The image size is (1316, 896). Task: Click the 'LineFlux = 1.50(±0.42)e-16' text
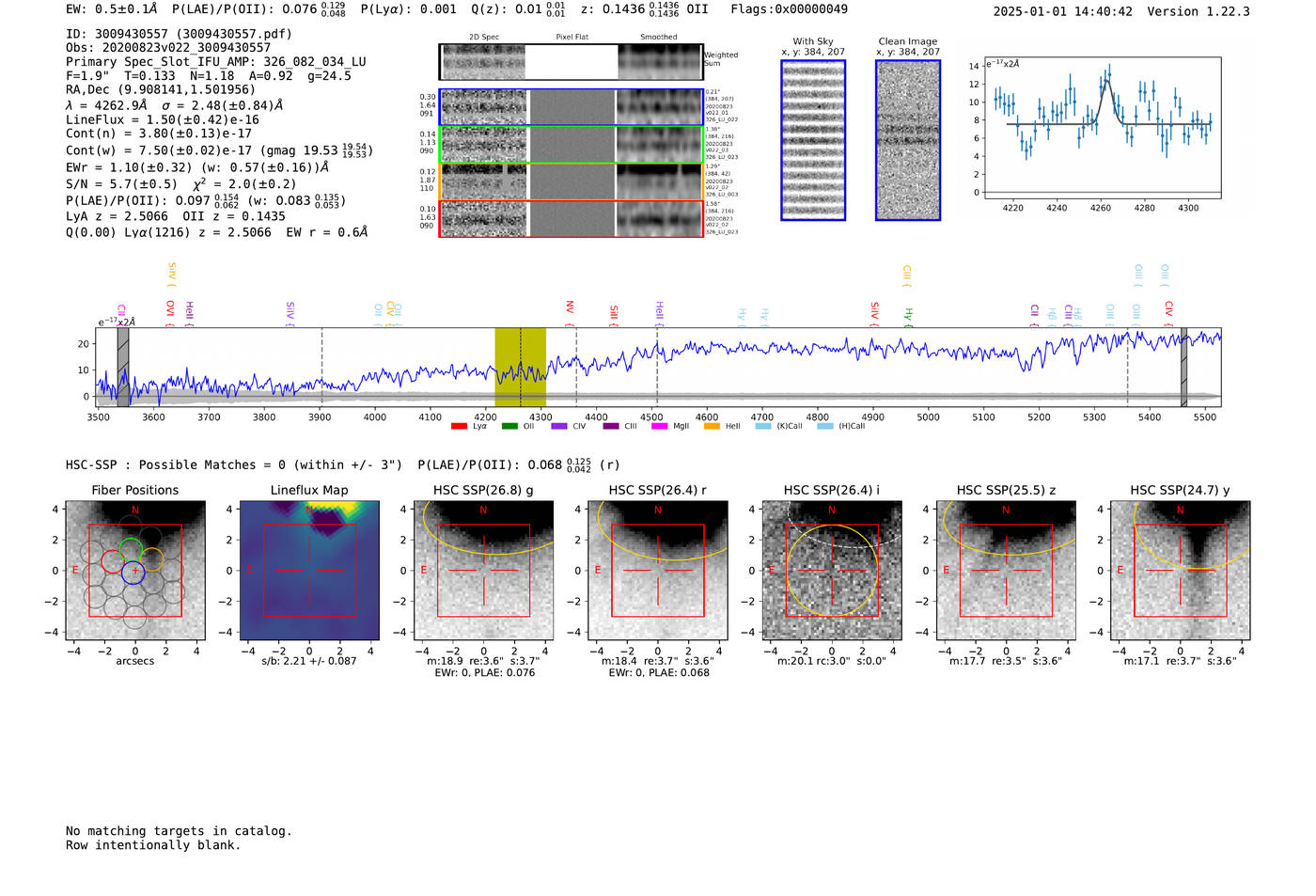(163, 120)
